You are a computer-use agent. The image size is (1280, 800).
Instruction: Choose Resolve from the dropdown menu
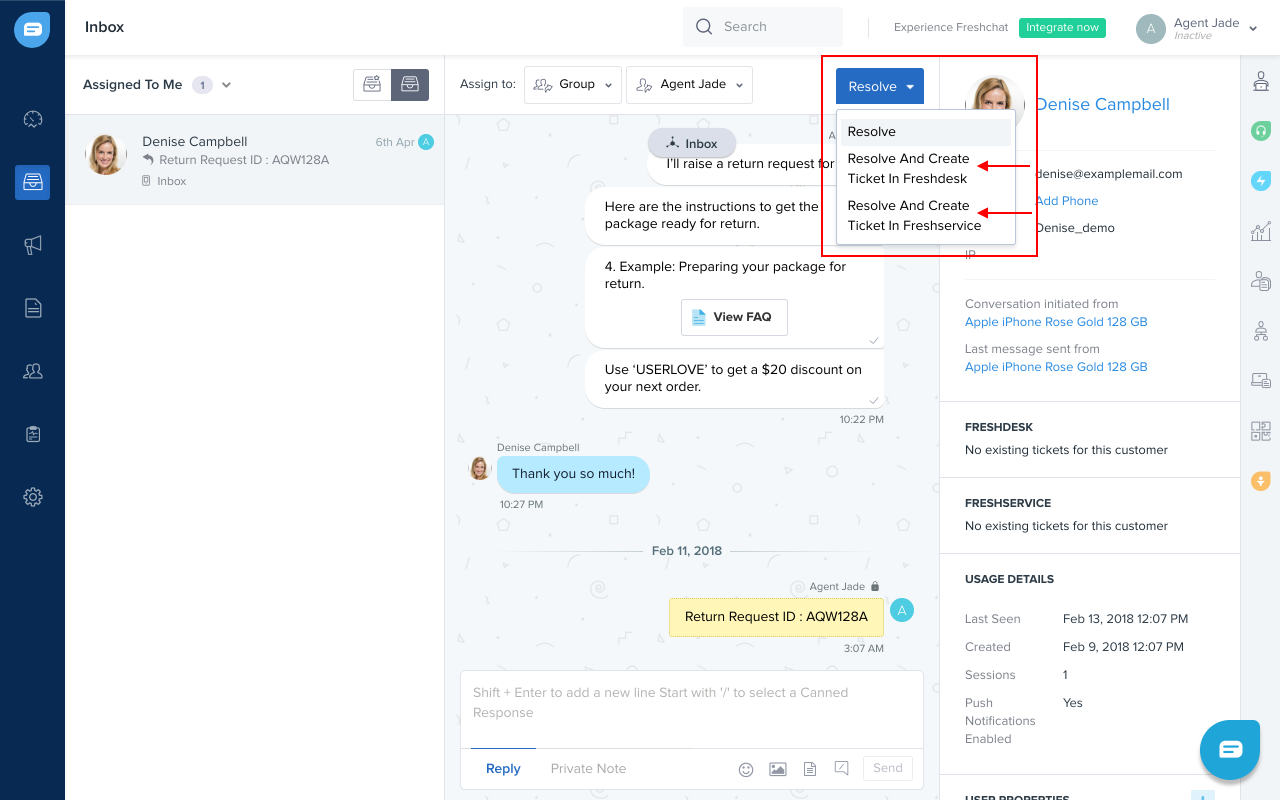926,132
